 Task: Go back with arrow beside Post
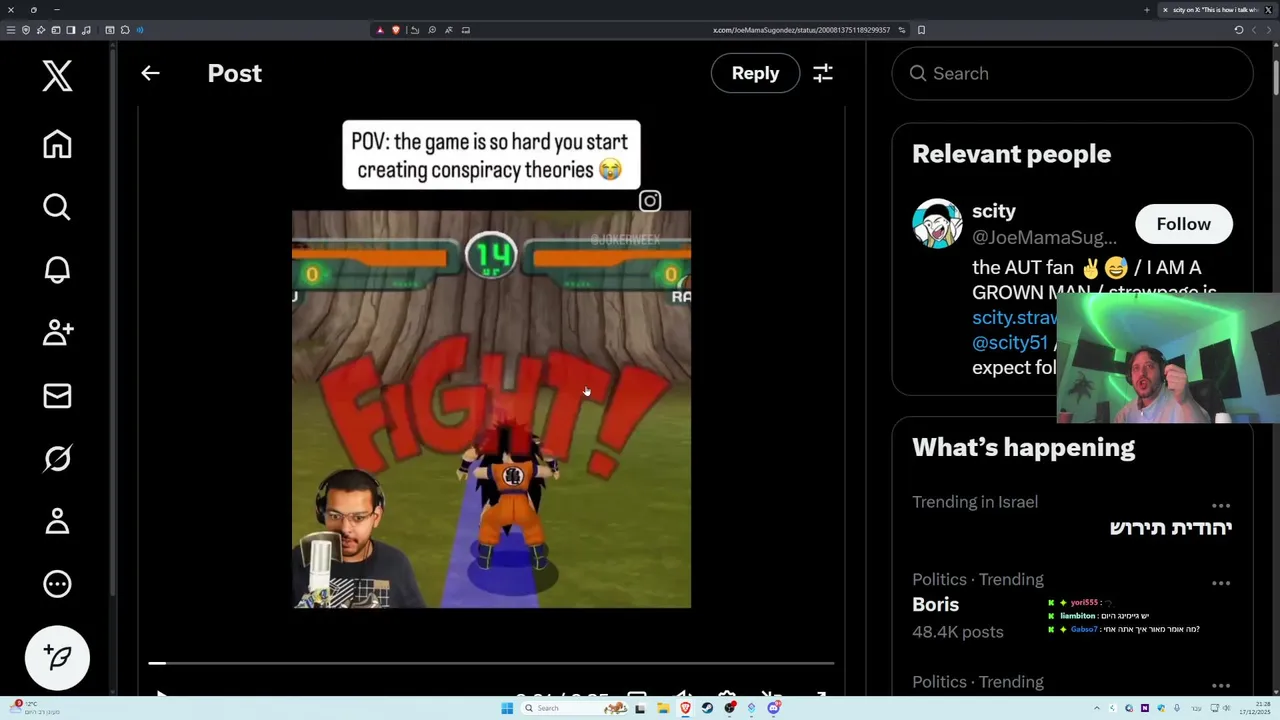150,73
